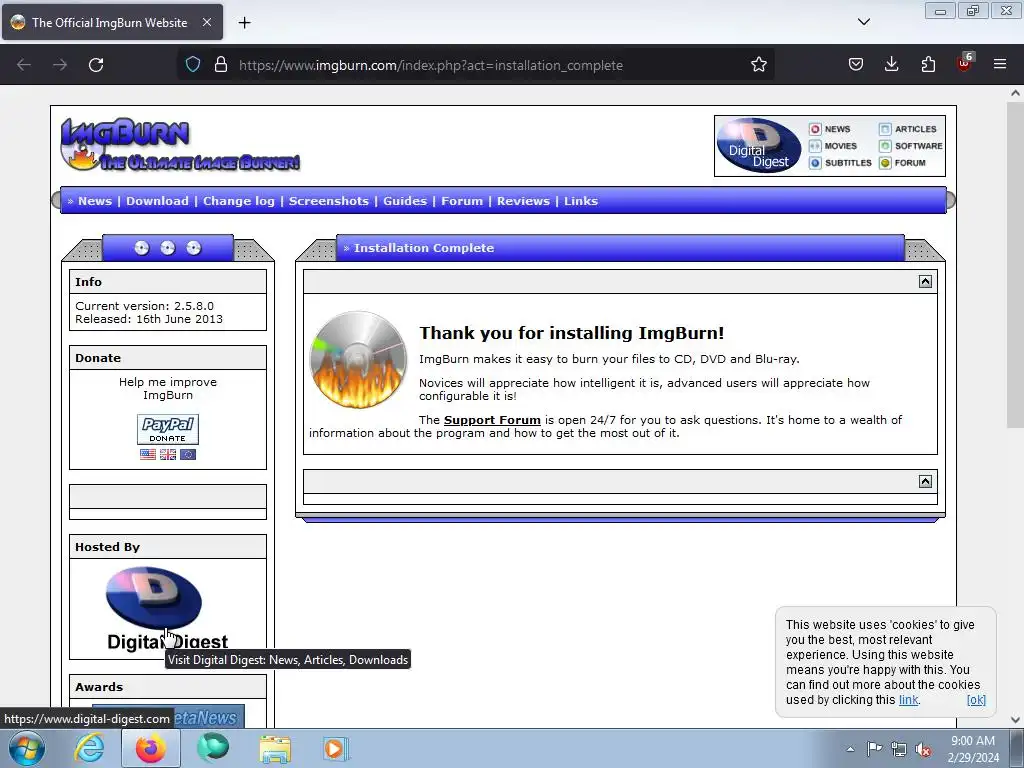Image resolution: width=1024 pixels, height=768 pixels.
Task: Open Digital Digest SOFTWARE link
Action: [x=910, y=146]
